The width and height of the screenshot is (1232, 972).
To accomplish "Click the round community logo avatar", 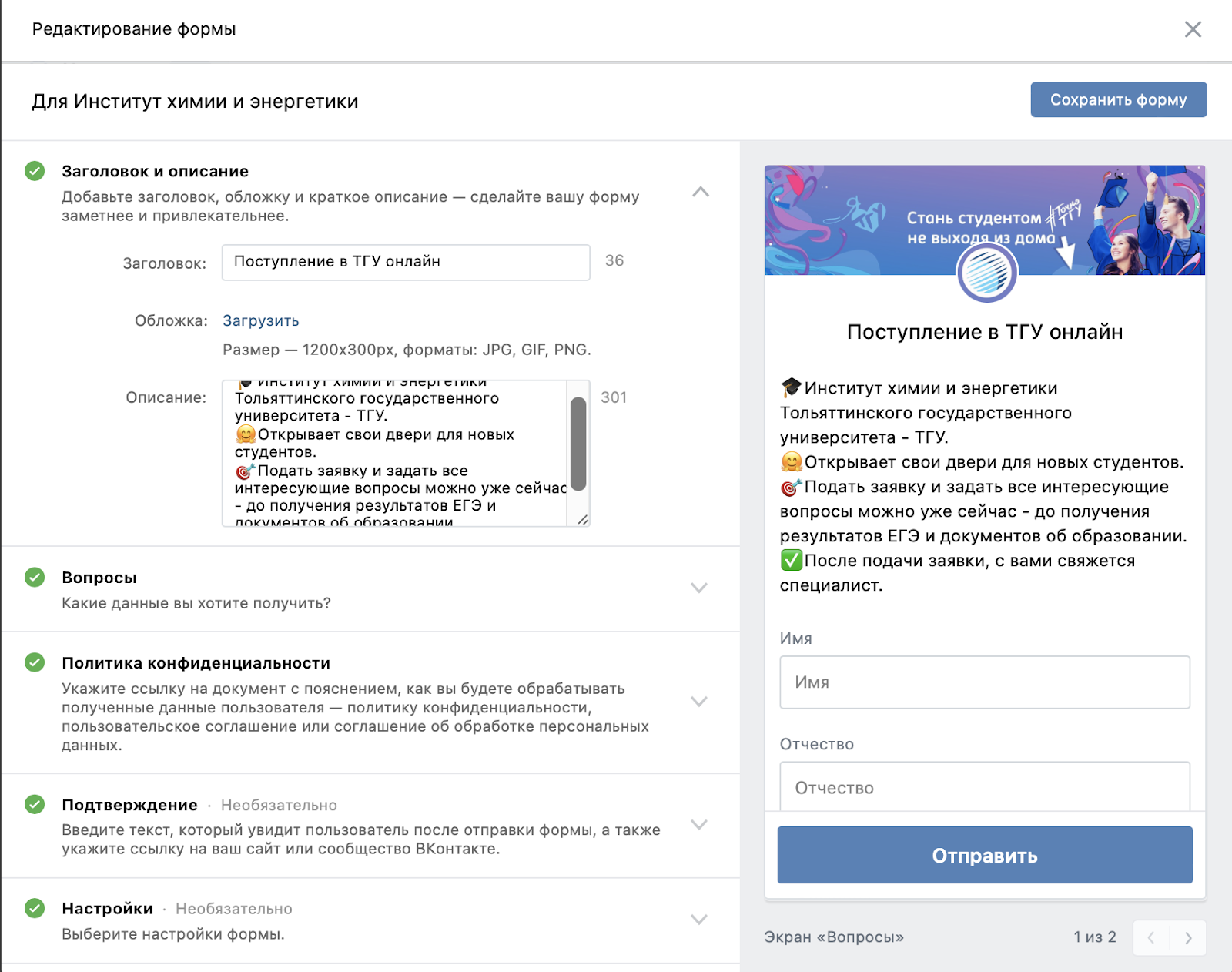I will click(x=986, y=273).
